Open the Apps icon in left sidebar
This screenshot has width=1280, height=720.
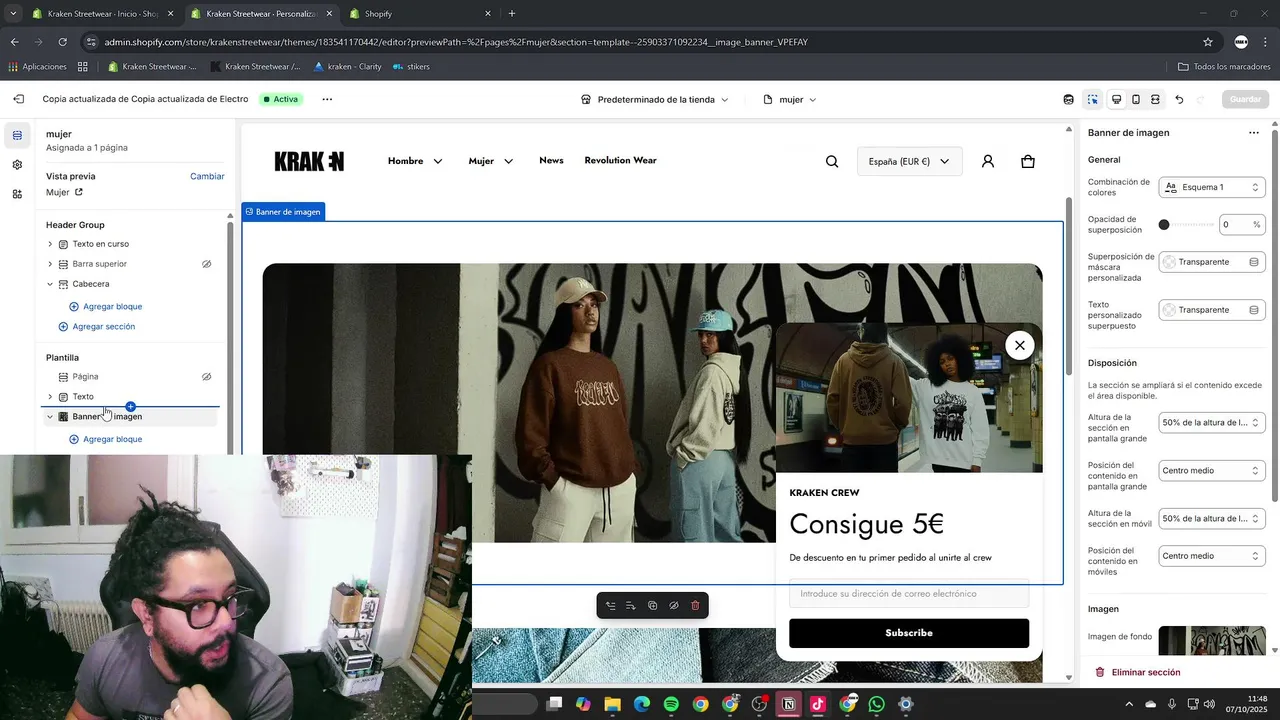[17, 194]
